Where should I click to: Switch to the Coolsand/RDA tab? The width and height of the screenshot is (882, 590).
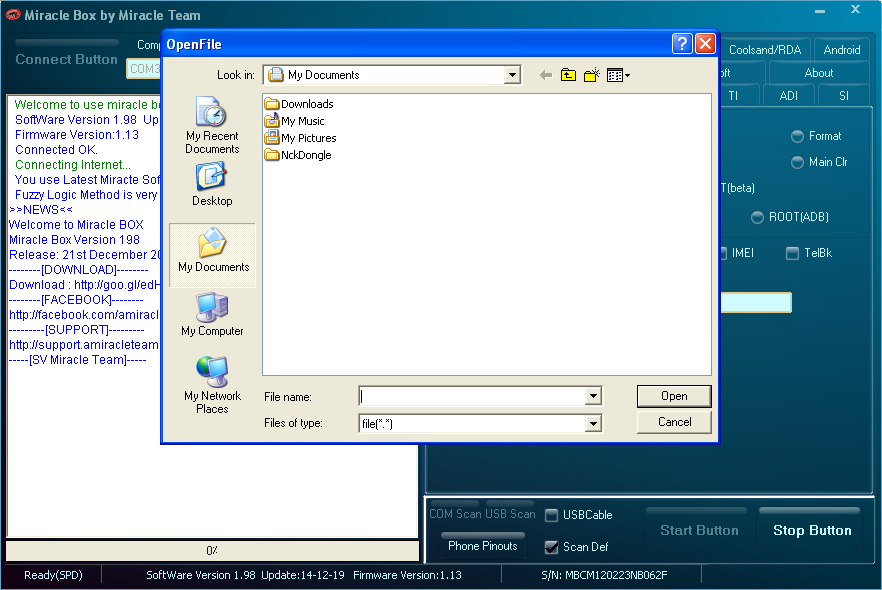tap(764, 49)
